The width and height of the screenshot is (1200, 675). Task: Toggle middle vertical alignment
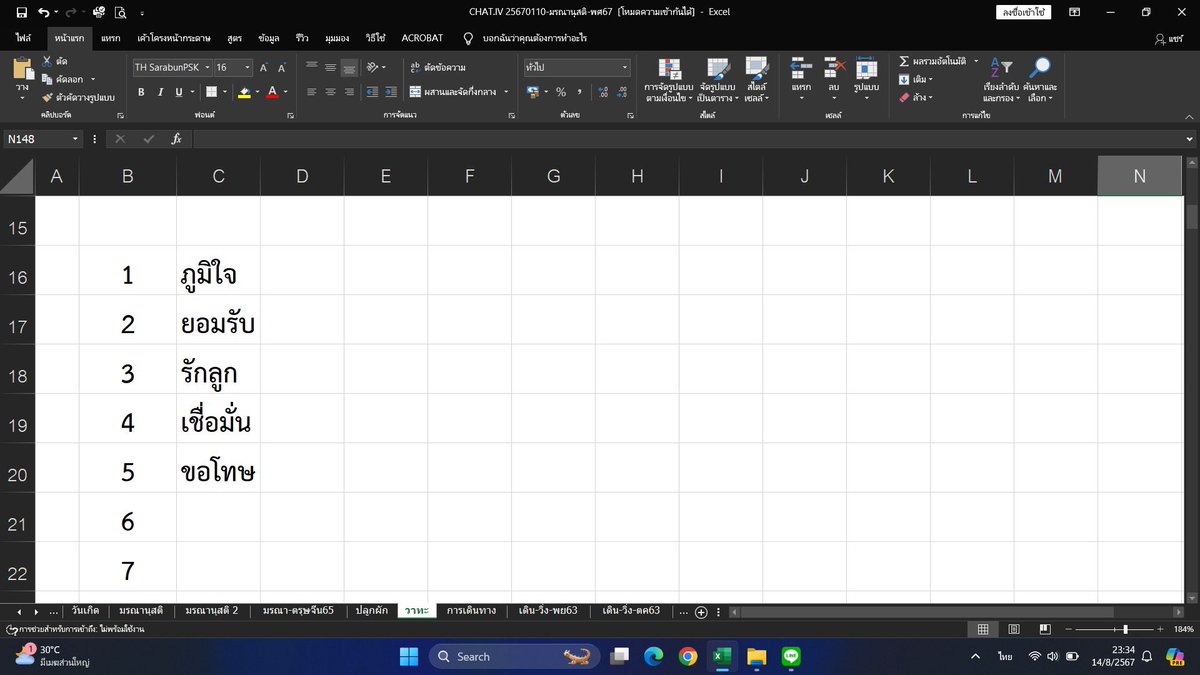coord(330,68)
